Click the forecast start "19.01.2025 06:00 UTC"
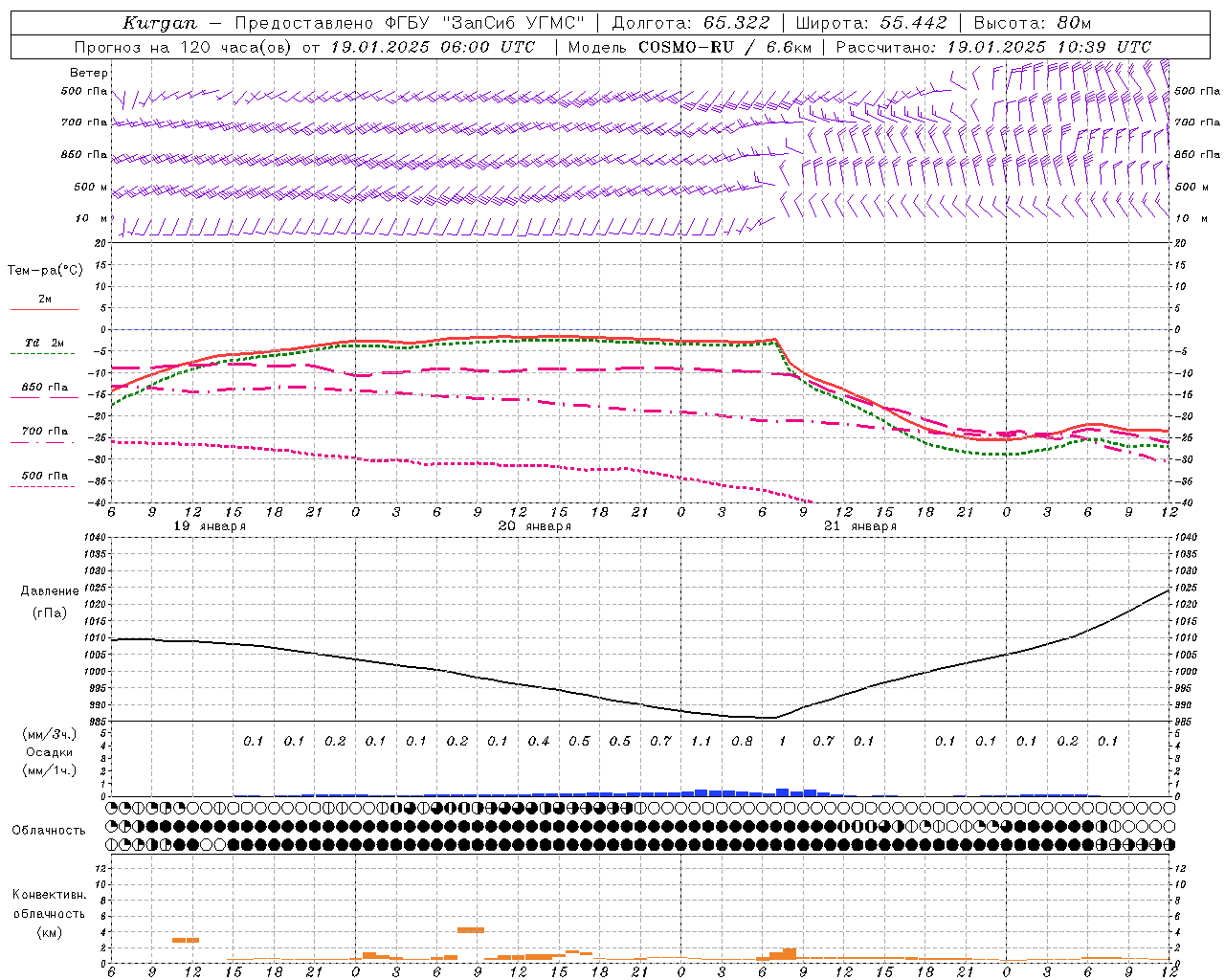Screen dimensions: 1225x980 [434, 47]
